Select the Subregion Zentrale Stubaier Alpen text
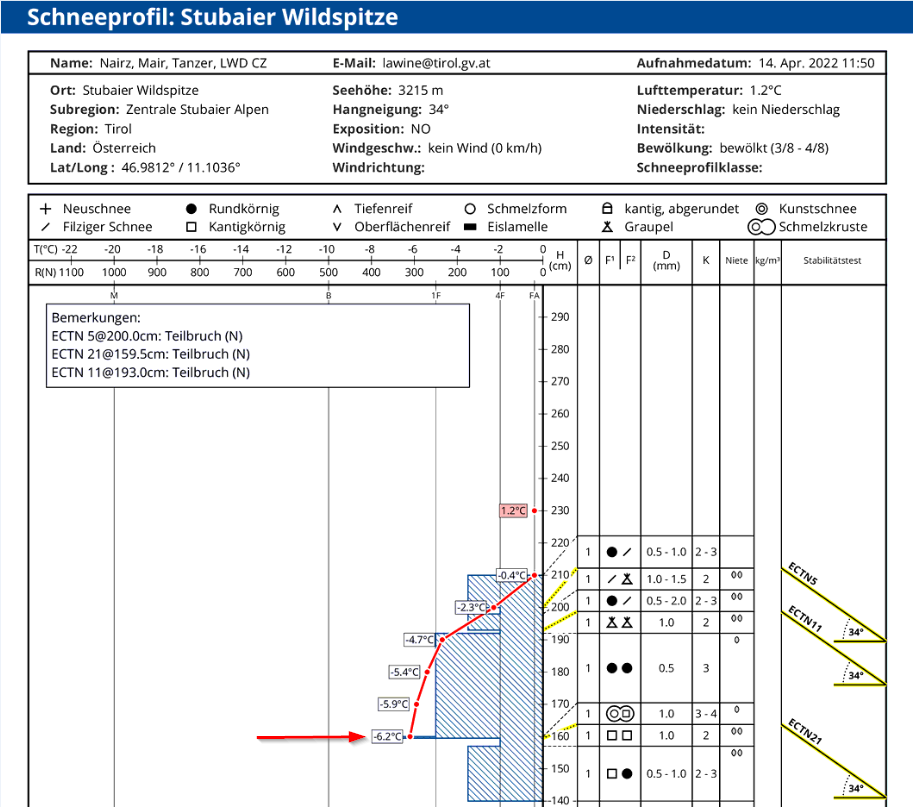The width and height of the screenshot is (913, 807). point(197,109)
